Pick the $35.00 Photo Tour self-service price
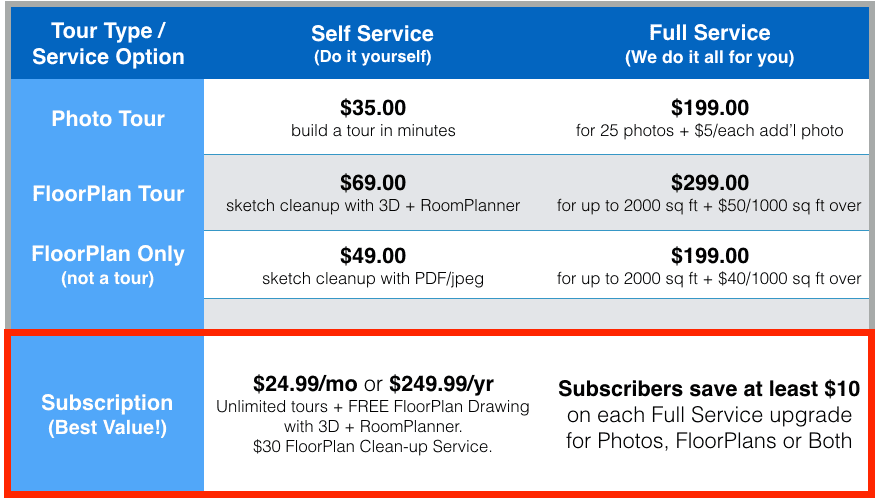Viewport: 881px width, 499px height. click(373, 108)
